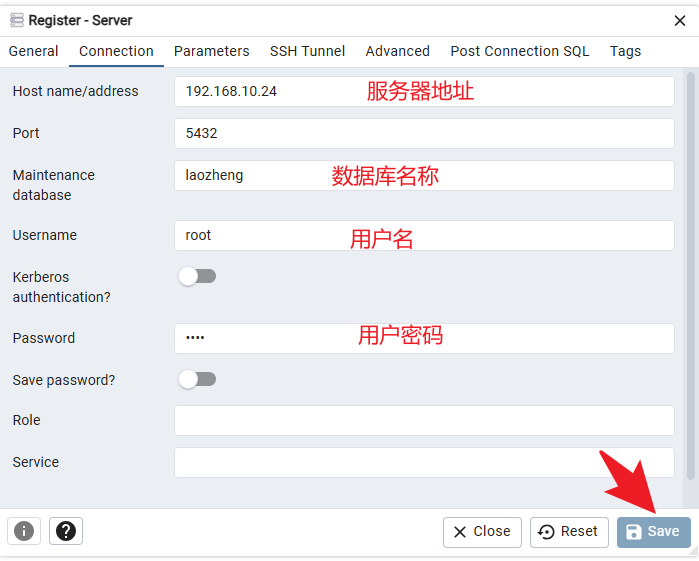
Task: Go to the Advanced tab
Action: point(397,51)
